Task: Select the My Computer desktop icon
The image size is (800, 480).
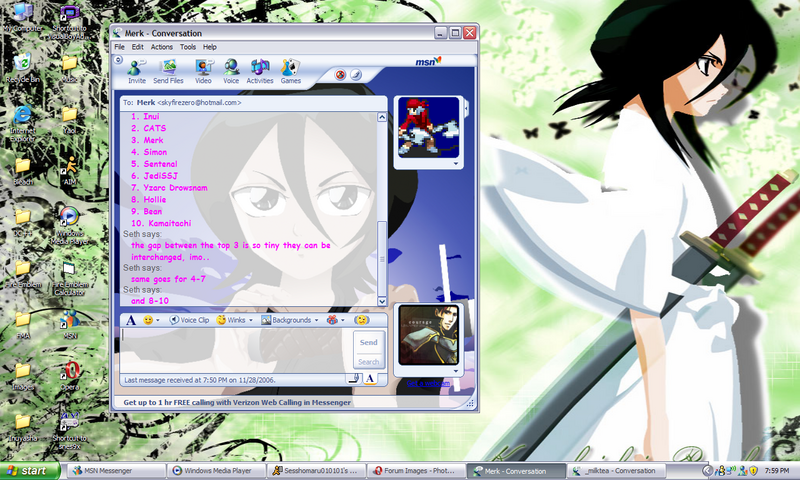Action: coord(22,18)
